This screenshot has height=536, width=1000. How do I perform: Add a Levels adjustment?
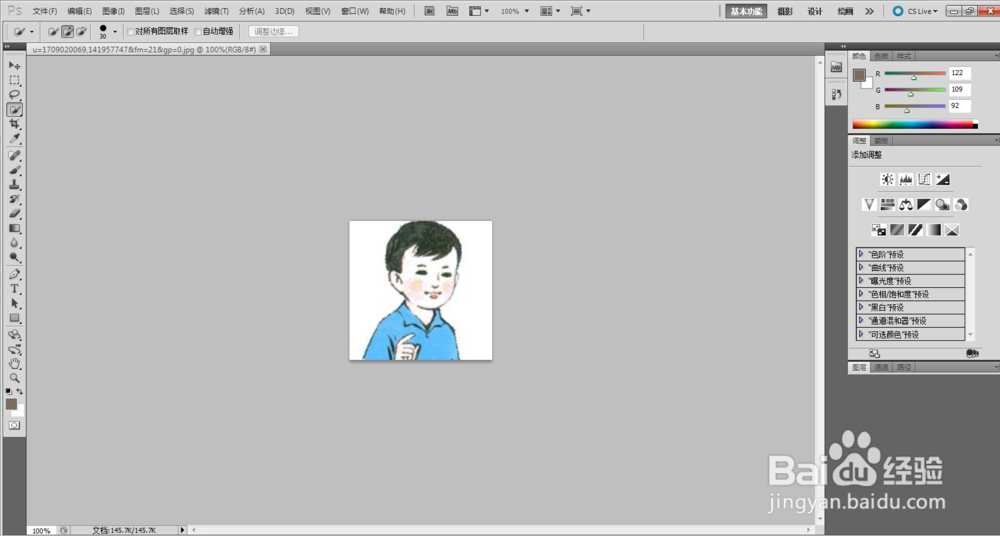[906, 179]
